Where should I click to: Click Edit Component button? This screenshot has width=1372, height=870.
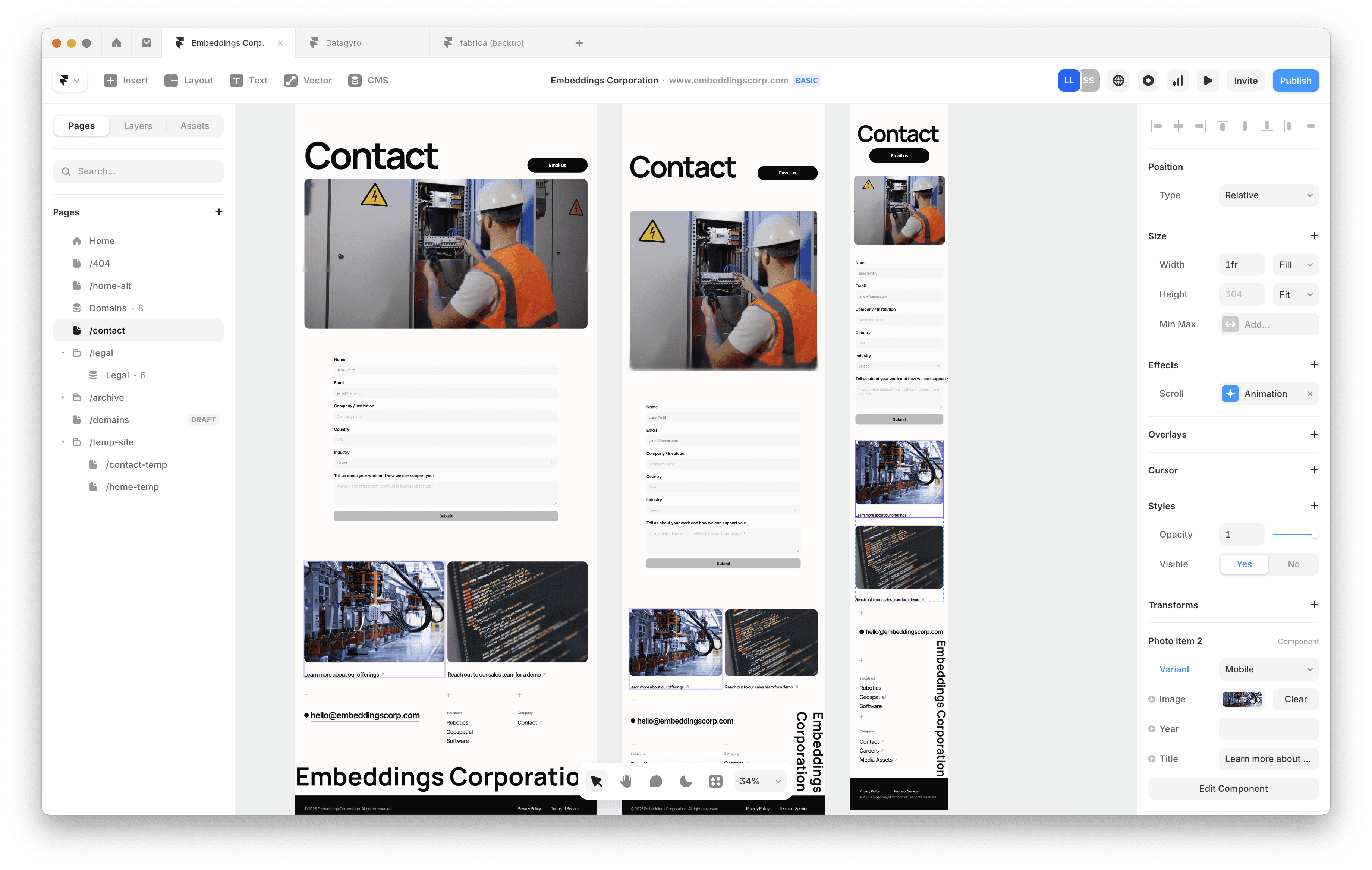tap(1233, 788)
